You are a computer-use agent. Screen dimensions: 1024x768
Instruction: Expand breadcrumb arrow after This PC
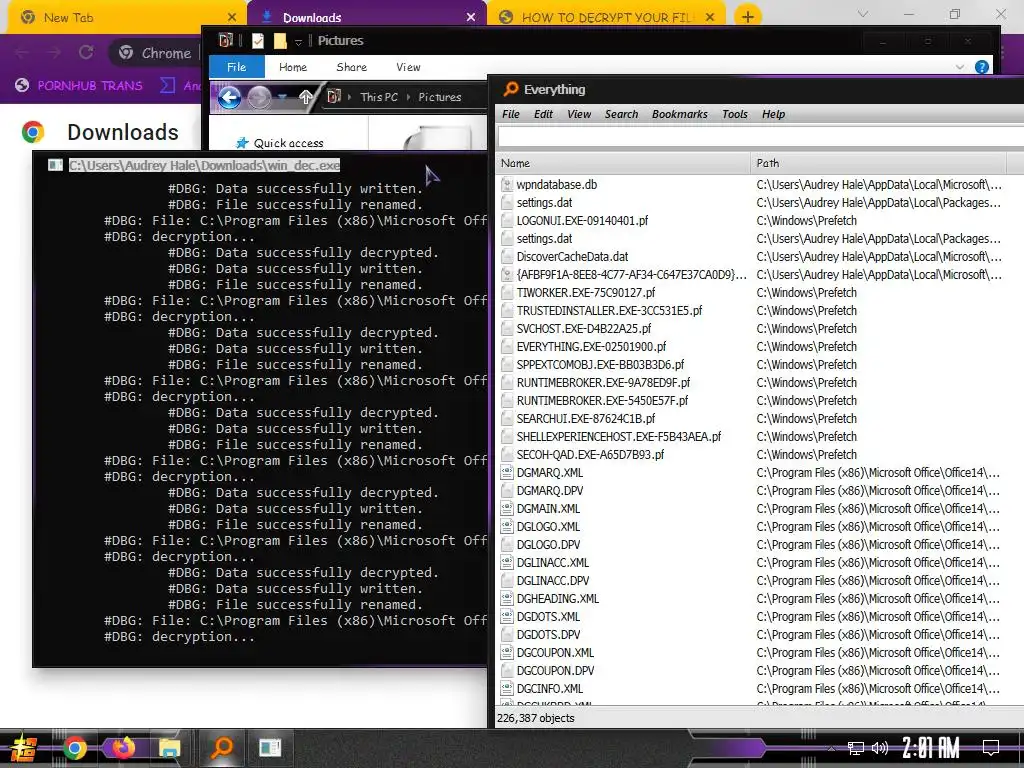(x=408, y=97)
